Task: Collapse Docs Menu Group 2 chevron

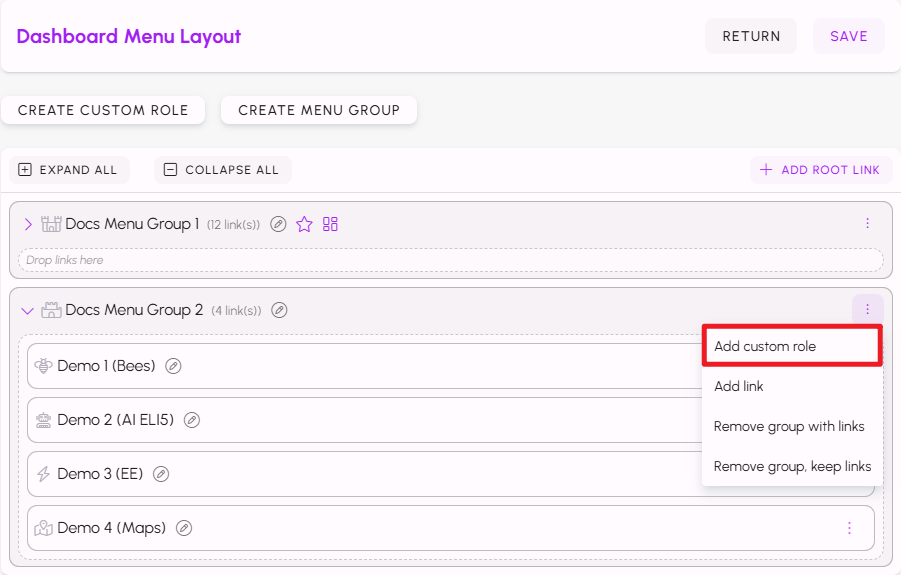Action: click(28, 310)
